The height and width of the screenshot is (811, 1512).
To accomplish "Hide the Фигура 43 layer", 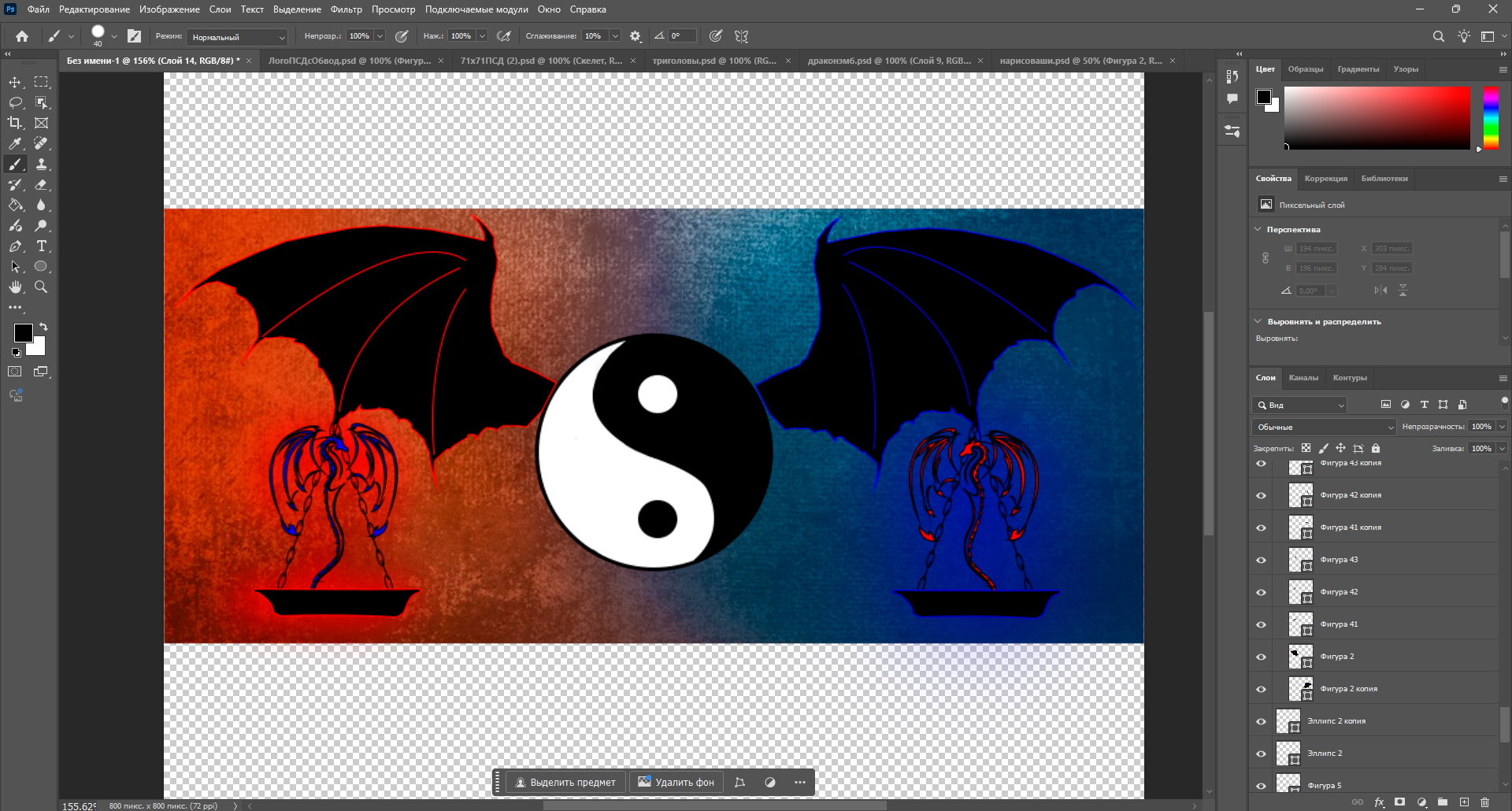I will (1261, 560).
